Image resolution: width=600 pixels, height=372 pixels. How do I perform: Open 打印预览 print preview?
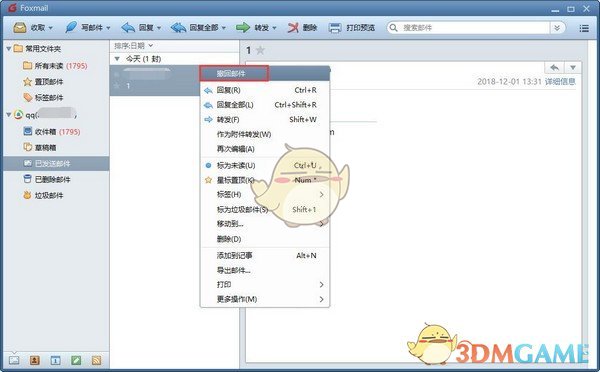[352, 28]
